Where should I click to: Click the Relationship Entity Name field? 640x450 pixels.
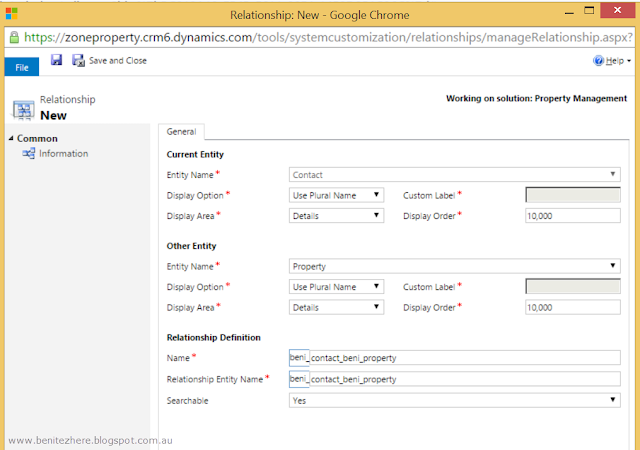pos(454,379)
